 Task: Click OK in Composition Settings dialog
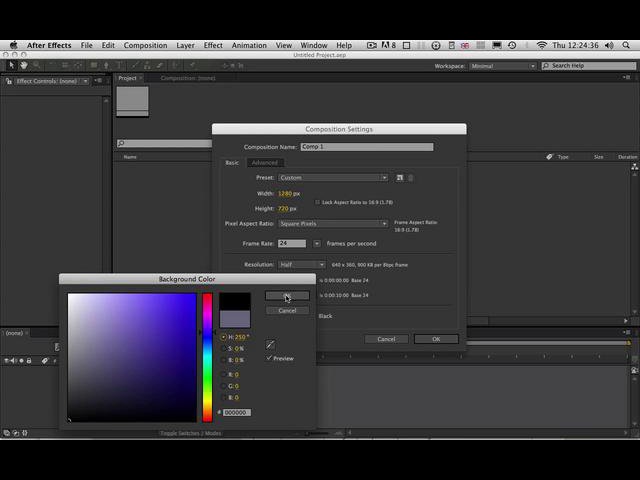coord(436,339)
